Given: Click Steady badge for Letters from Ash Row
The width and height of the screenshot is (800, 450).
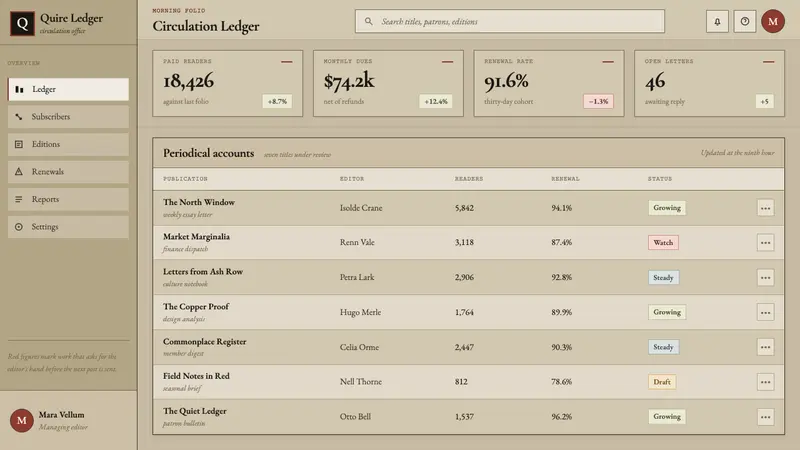Looking at the screenshot, I should pos(663,278).
